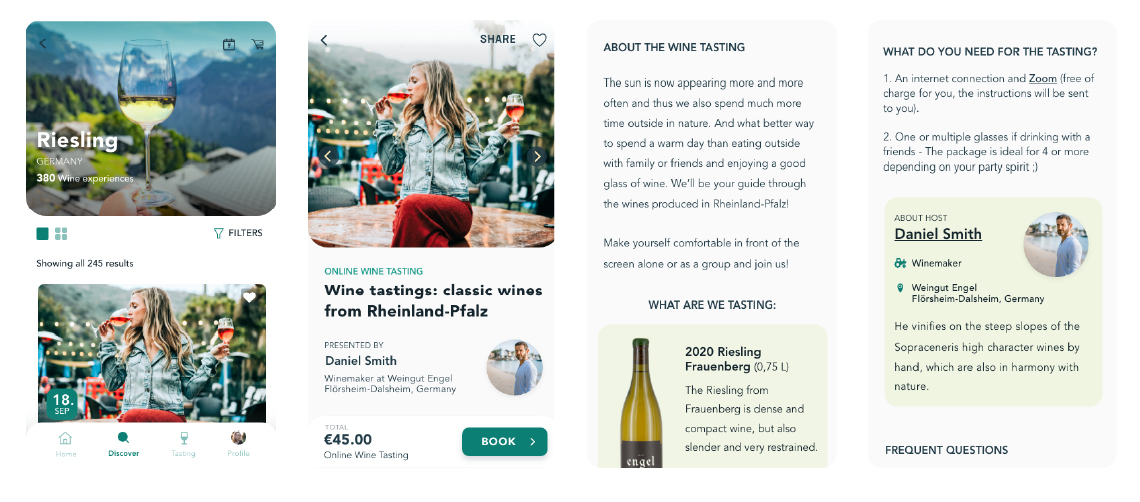
Task: Click the SHARE button
Action: 498,40
